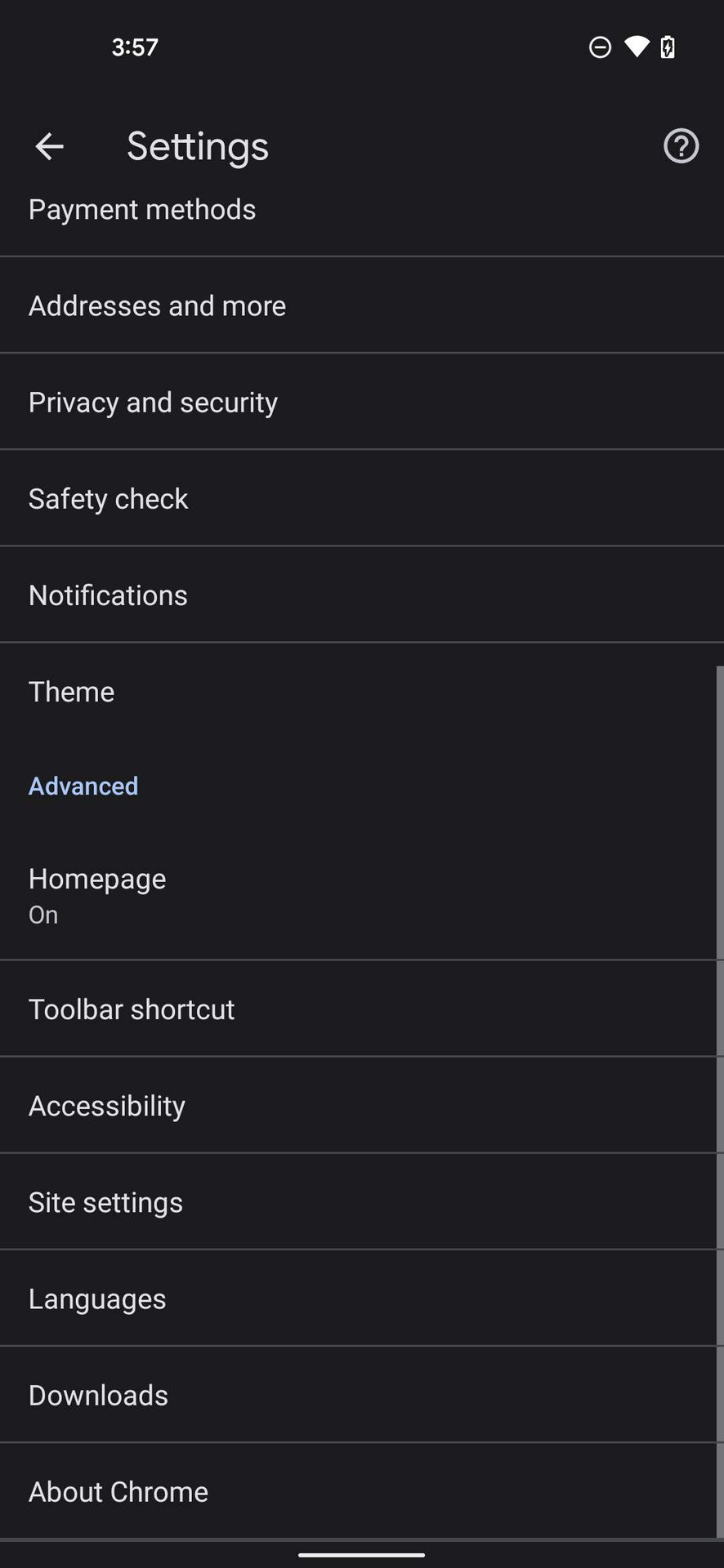View About Chrome
This screenshot has height=1568, width=724.
point(118,1491)
